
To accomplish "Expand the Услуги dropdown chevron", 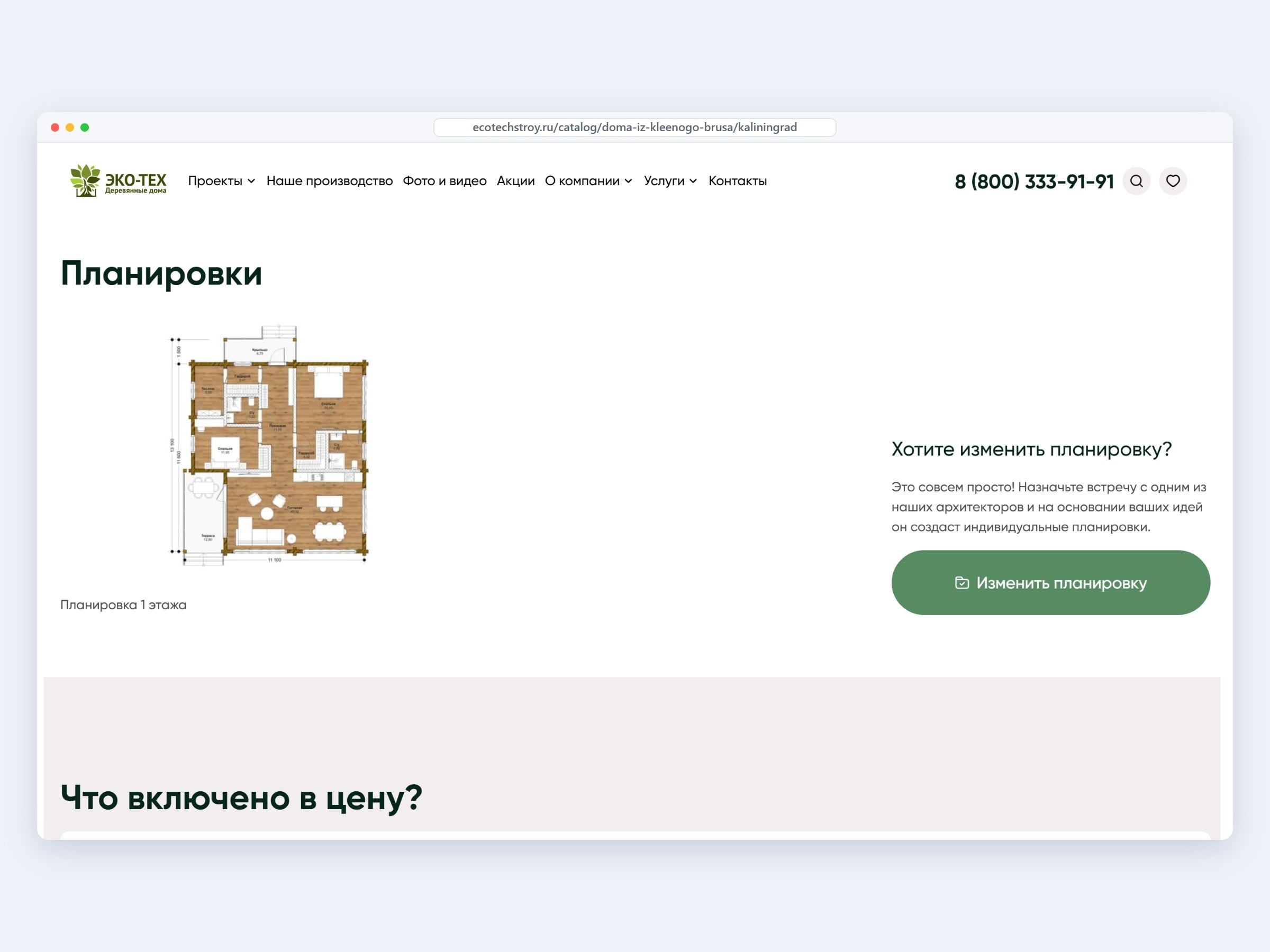I will point(693,181).
